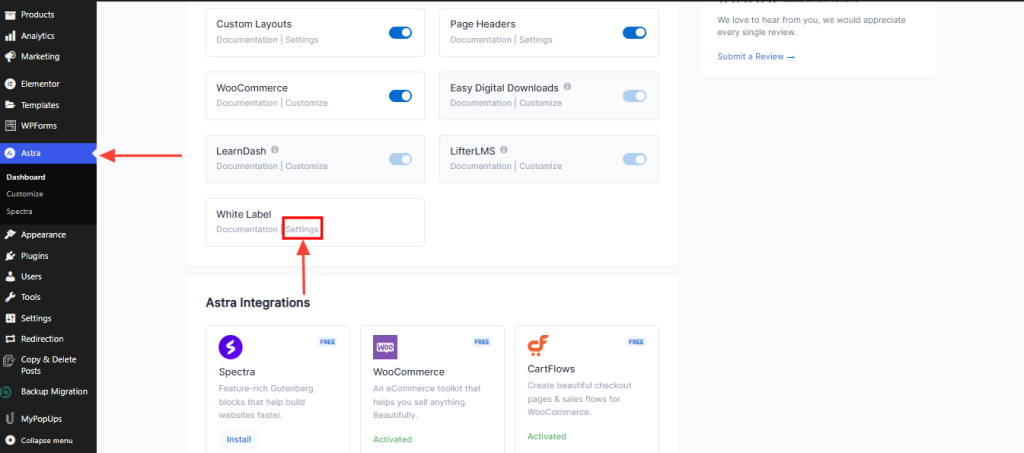Open Custom Layouts Settings link
This screenshot has height=453, width=1024.
tap(302, 40)
